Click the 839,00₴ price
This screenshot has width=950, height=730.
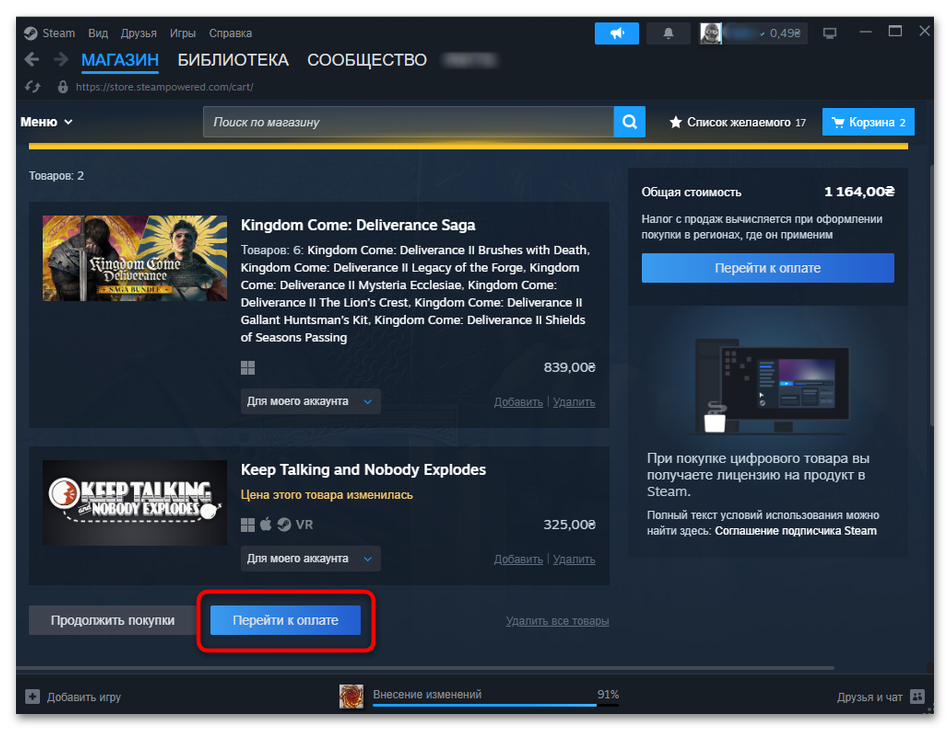pos(570,367)
